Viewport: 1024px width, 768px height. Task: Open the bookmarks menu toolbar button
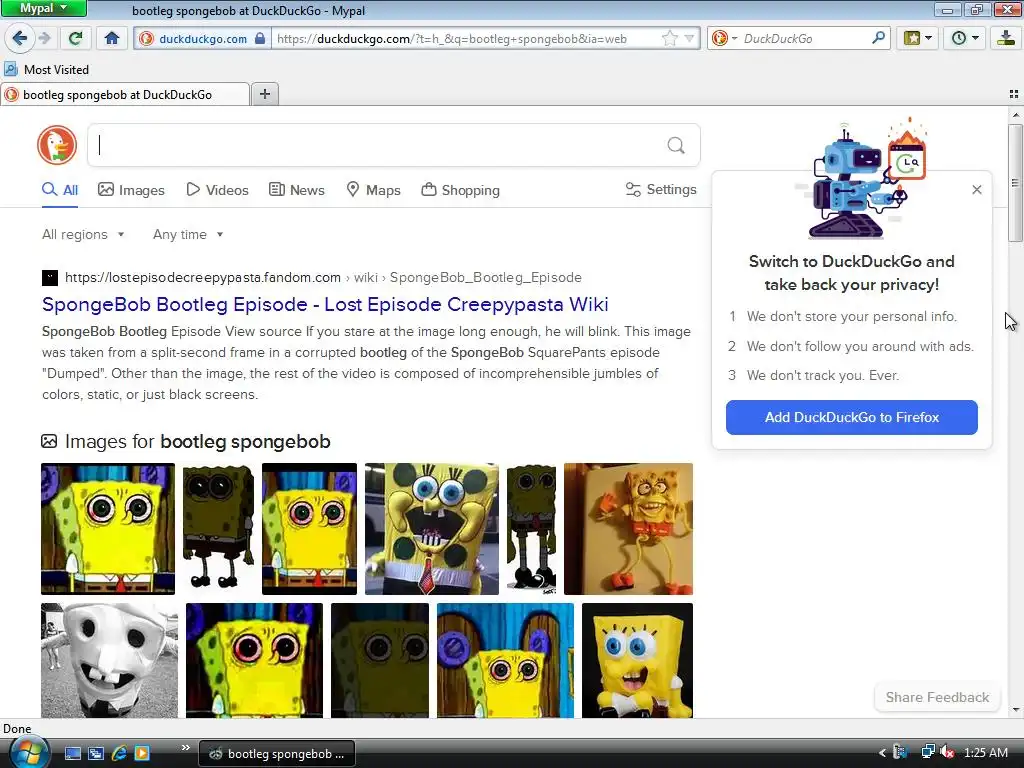pos(917,39)
